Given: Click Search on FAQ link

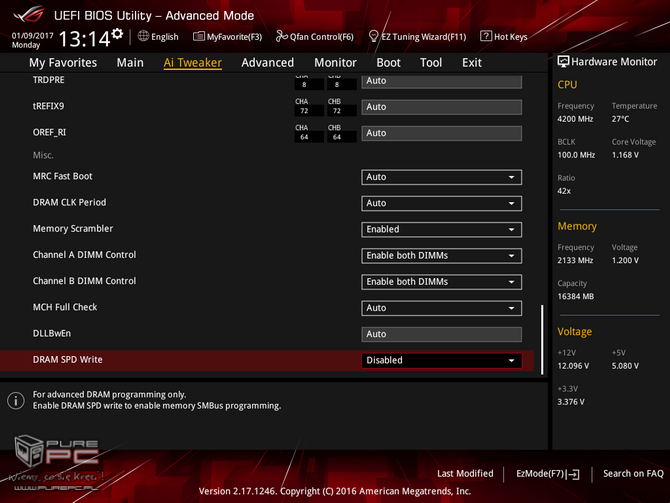Looking at the screenshot, I should 633,474.
